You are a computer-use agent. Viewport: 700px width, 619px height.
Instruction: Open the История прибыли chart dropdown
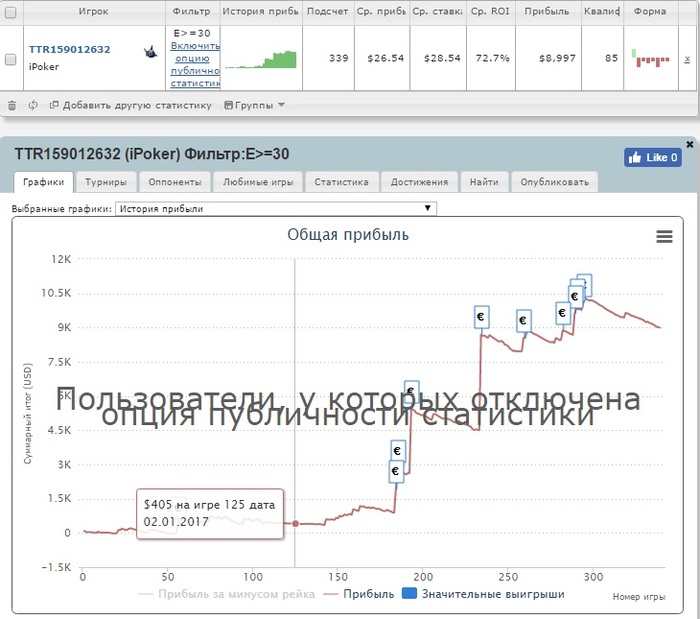click(276, 208)
